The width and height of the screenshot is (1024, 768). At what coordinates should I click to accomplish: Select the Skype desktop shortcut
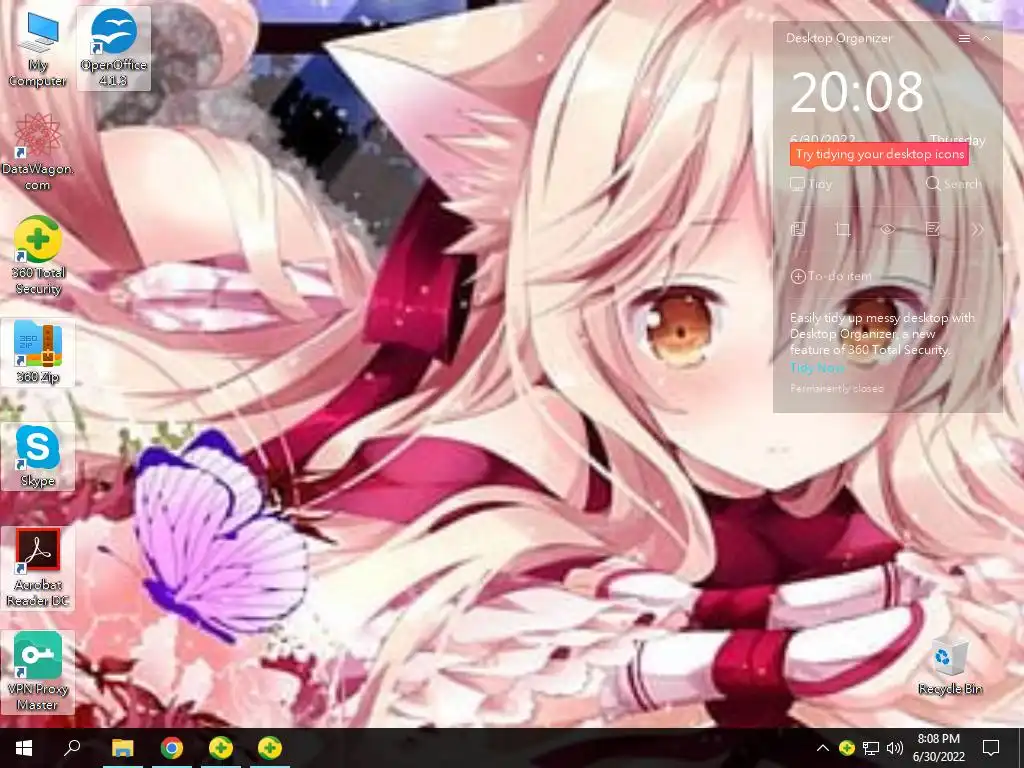(38, 456)
